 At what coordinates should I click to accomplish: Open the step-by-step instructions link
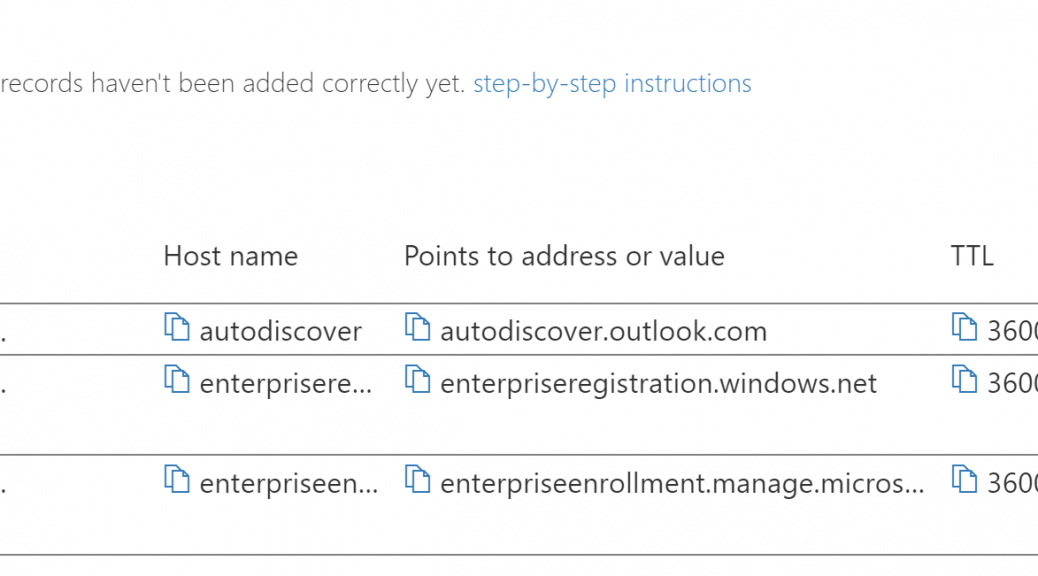click(x=612, y=84)
